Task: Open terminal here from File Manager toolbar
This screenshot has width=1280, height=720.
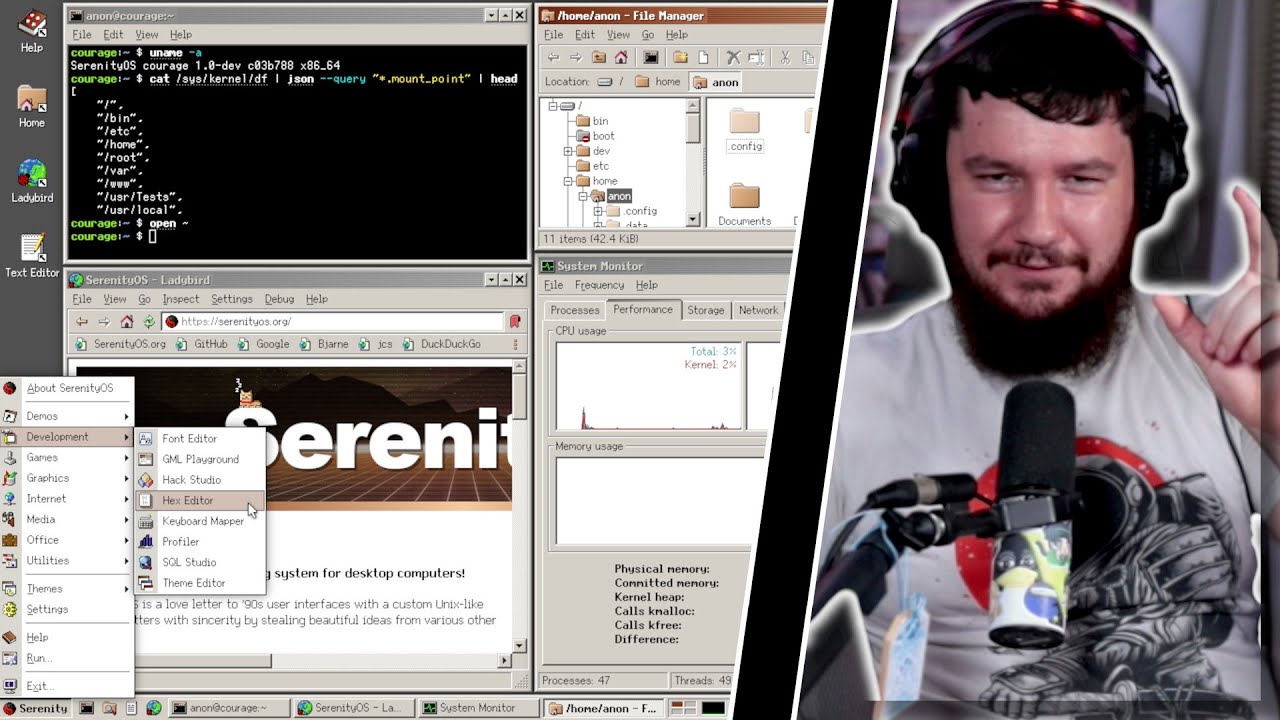Action: (651, 58)
